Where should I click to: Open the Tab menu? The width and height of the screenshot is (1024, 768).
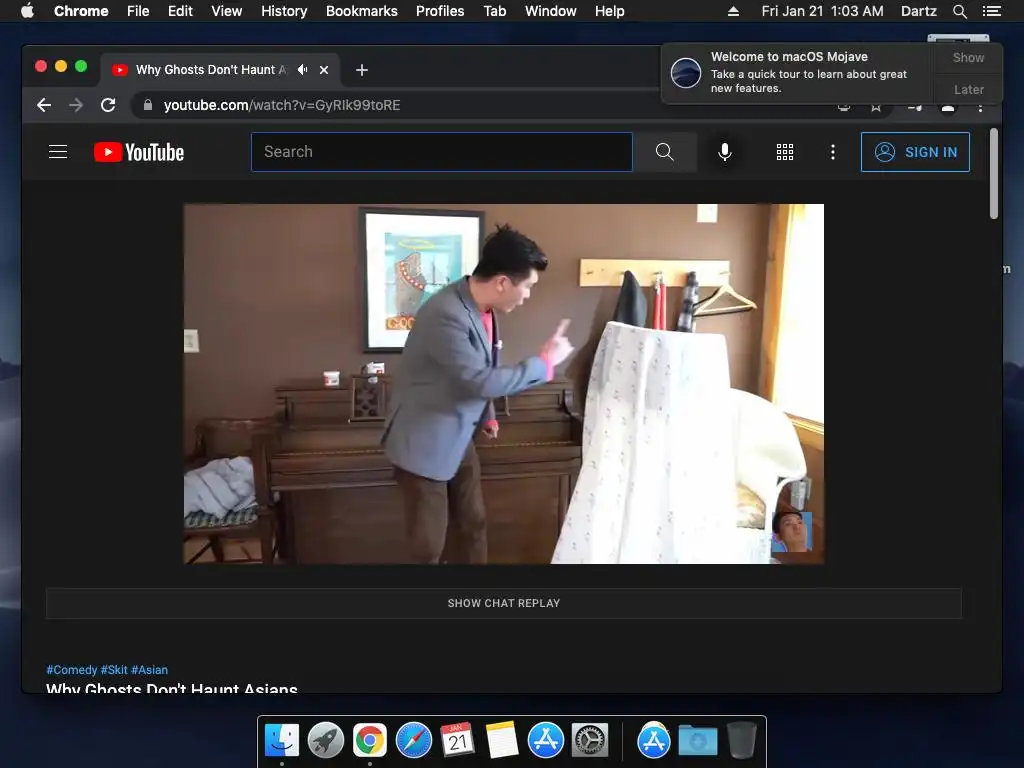coord(494,11)
